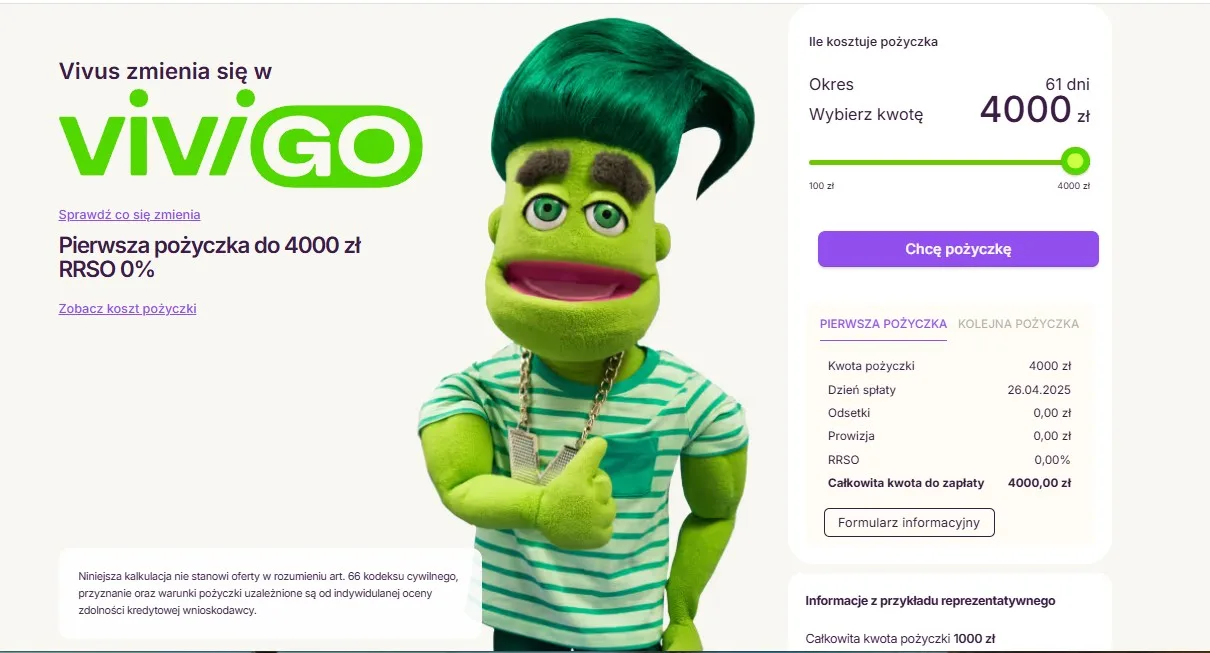
Task: Click 'Informacje z przykładu reprezentatywnego' heading
Action: (930, 601)
